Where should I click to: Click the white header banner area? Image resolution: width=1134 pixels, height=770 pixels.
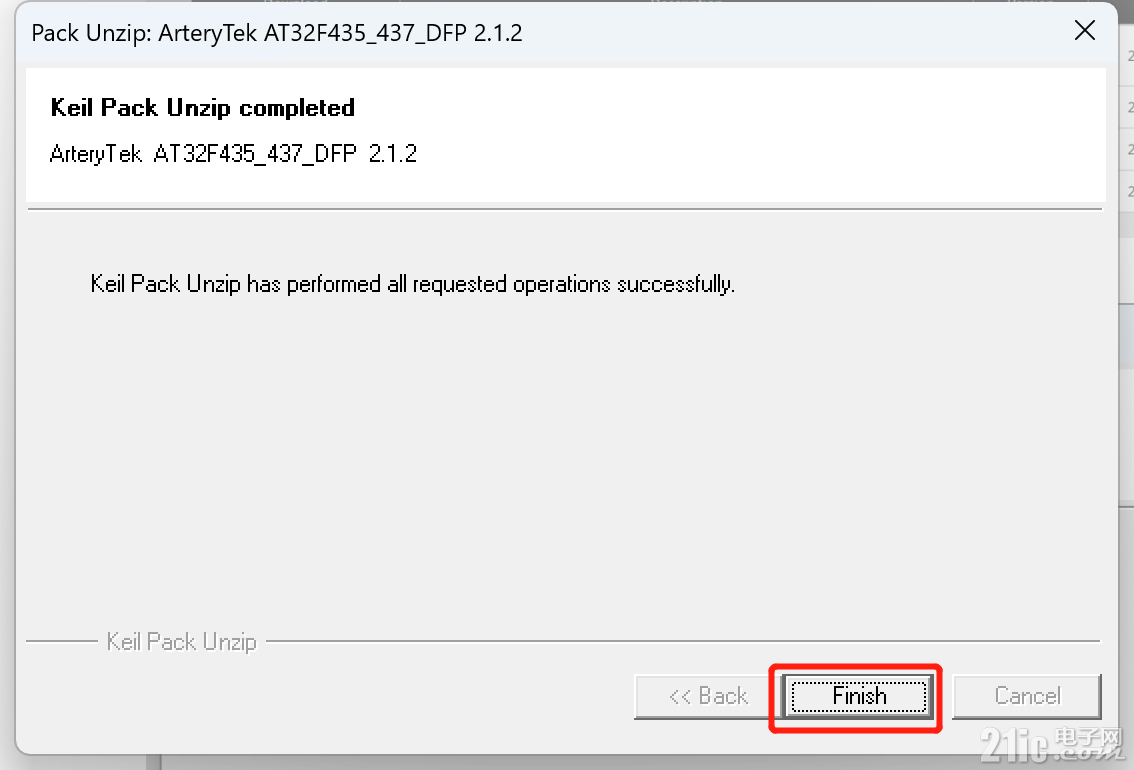(566, 134)
